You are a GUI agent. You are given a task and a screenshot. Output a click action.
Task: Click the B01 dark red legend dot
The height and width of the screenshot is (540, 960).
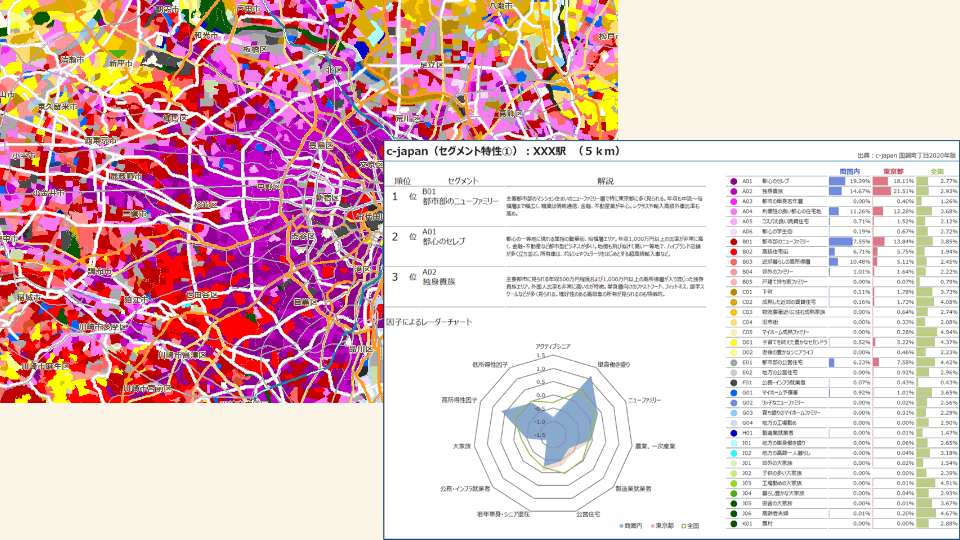click(x=733, y=241)
